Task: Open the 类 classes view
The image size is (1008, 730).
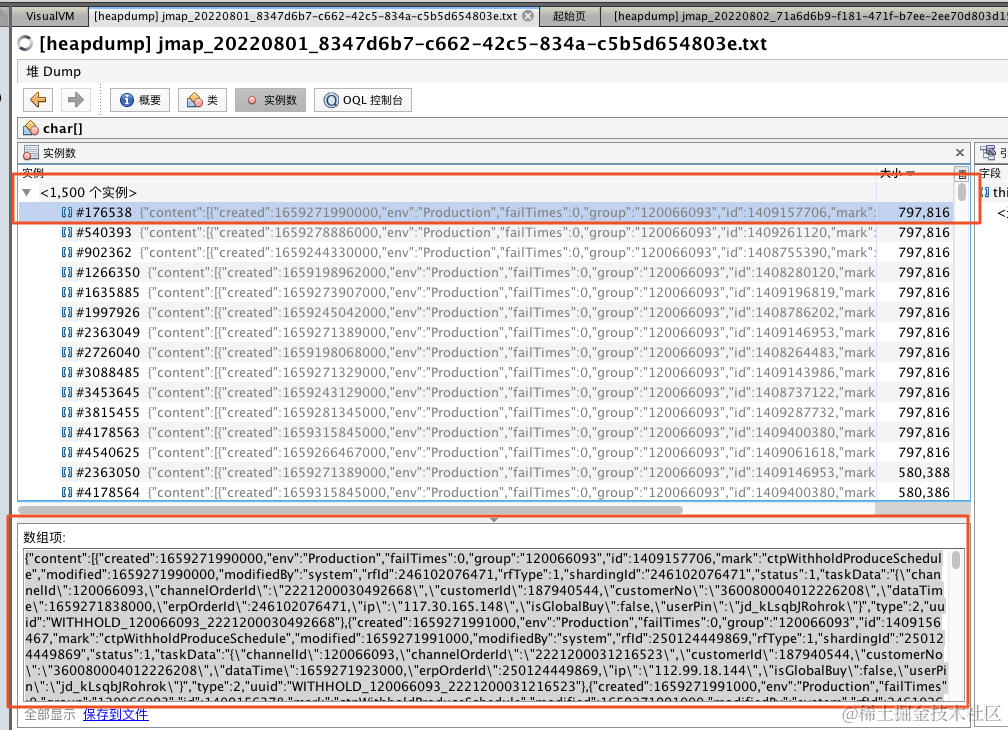Action: [x=202, y=100]
